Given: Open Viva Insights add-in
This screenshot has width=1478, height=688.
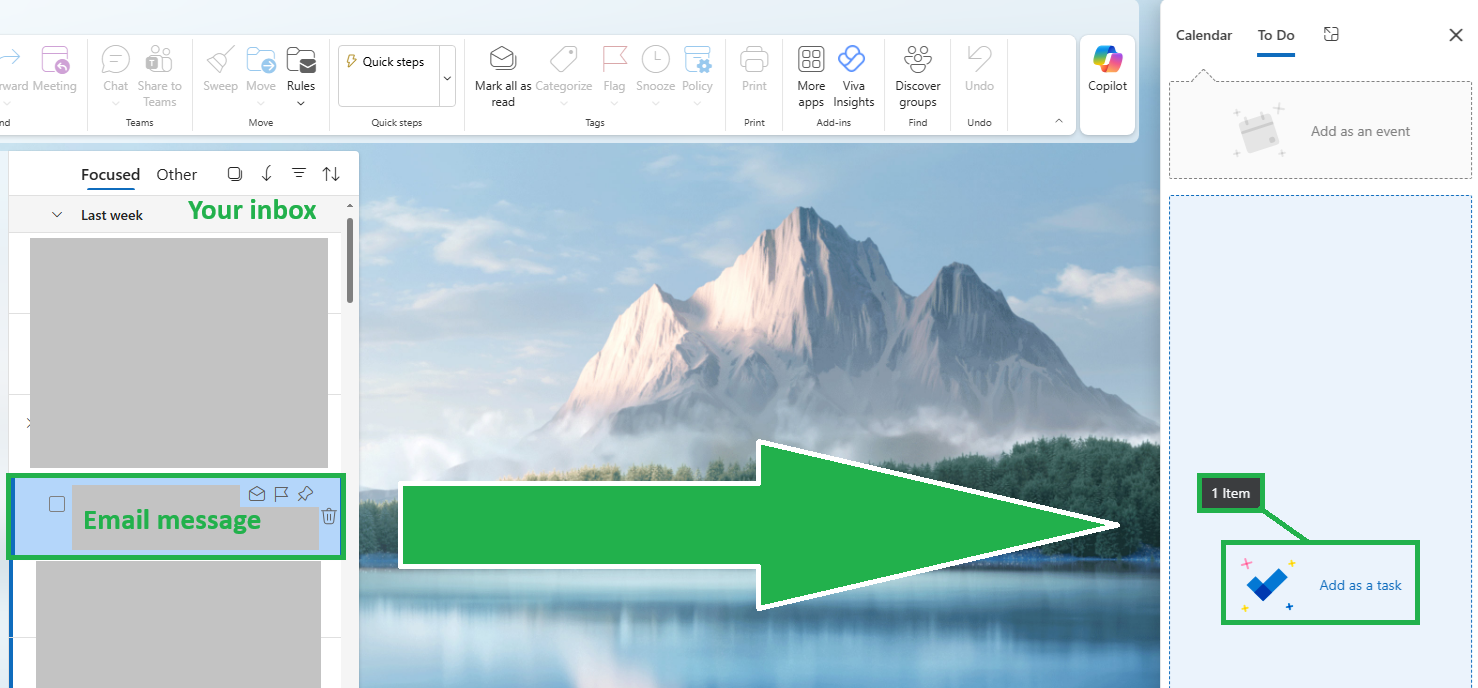Looking at the screenshot, I should [x=853, y=75].
